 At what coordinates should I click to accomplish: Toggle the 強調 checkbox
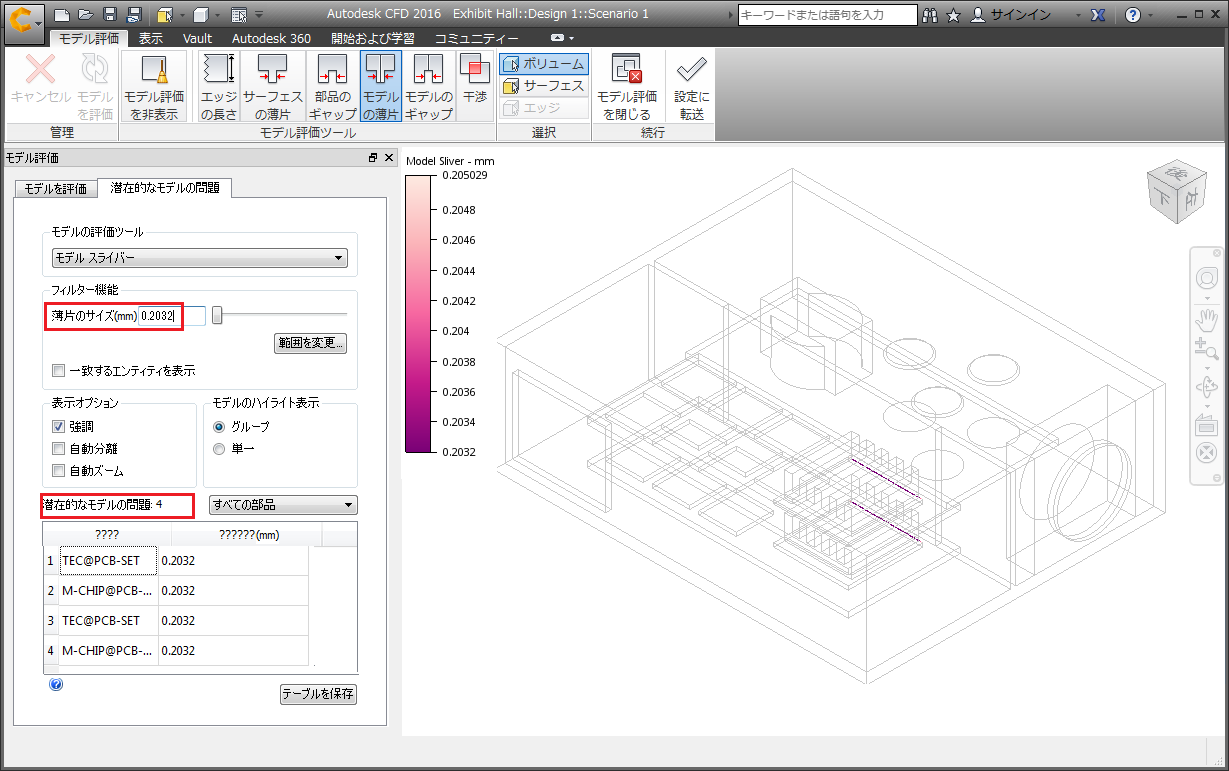(59, 427)
